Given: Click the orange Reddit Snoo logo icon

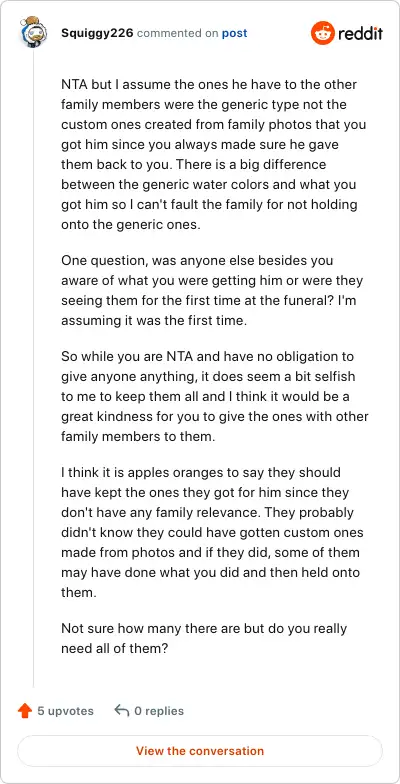Looking at the screenshot, I should (322, 34).
